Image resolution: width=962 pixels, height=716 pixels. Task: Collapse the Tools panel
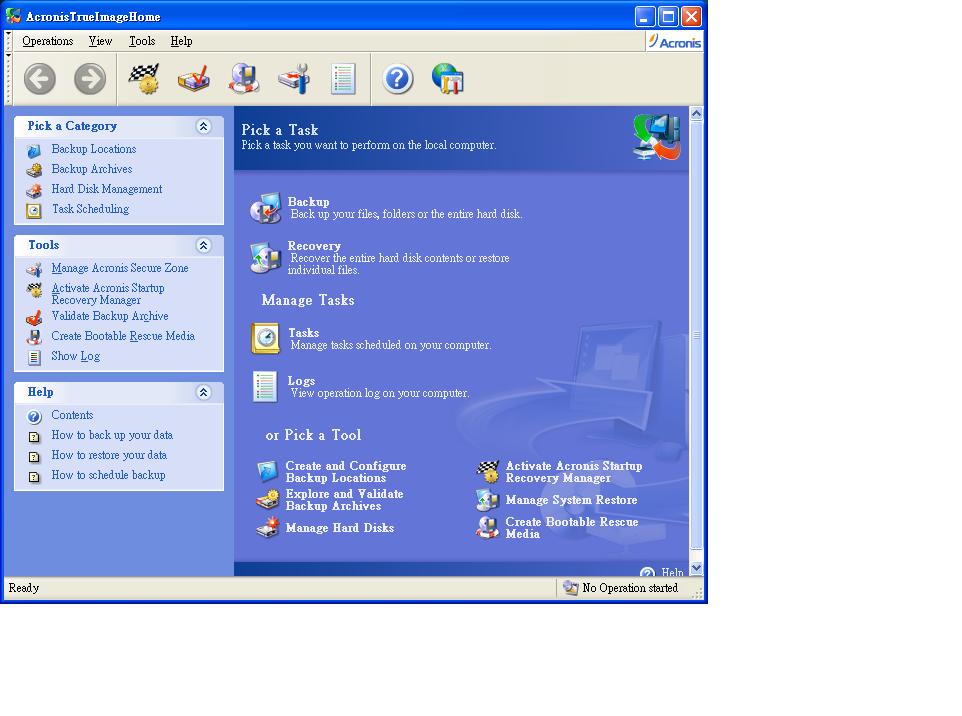point(203,245)
